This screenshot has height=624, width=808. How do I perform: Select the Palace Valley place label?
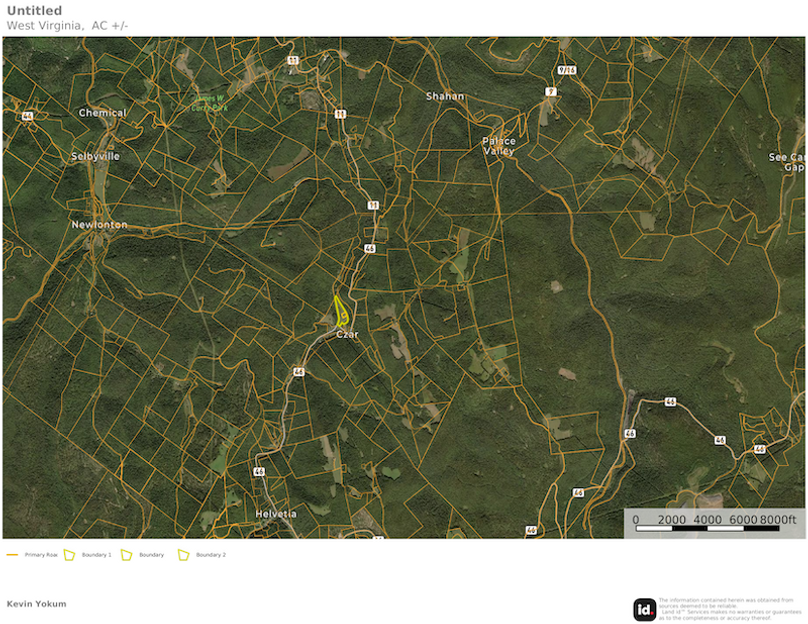point(499,146)
